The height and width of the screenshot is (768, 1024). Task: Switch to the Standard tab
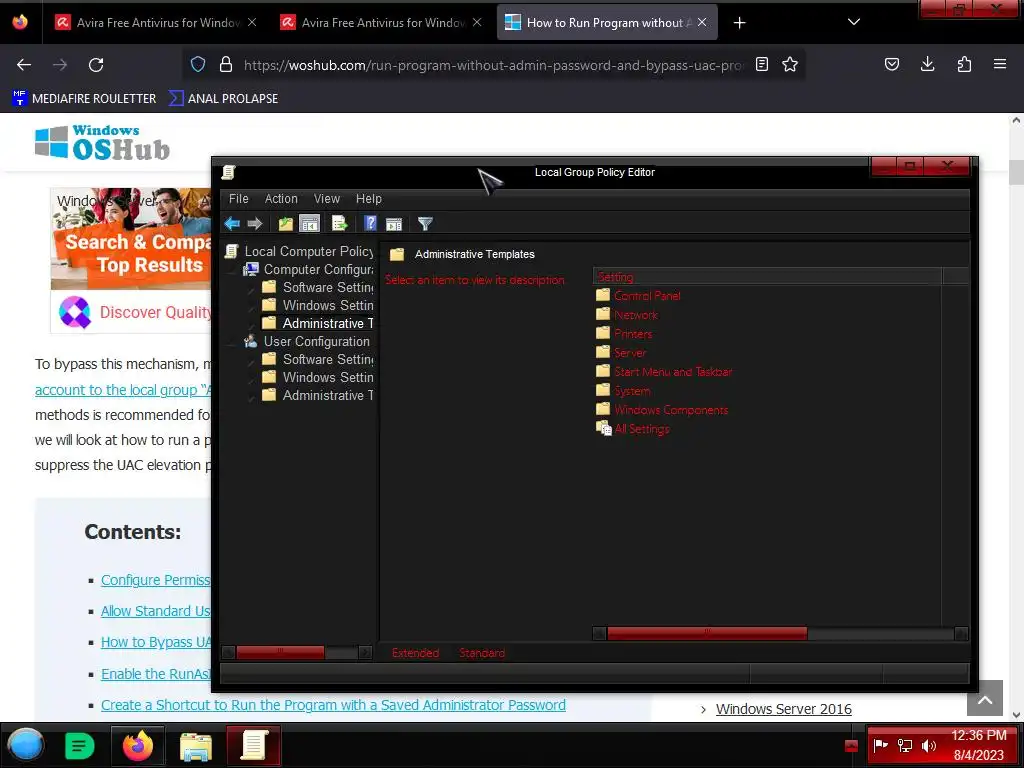[482, 652]
